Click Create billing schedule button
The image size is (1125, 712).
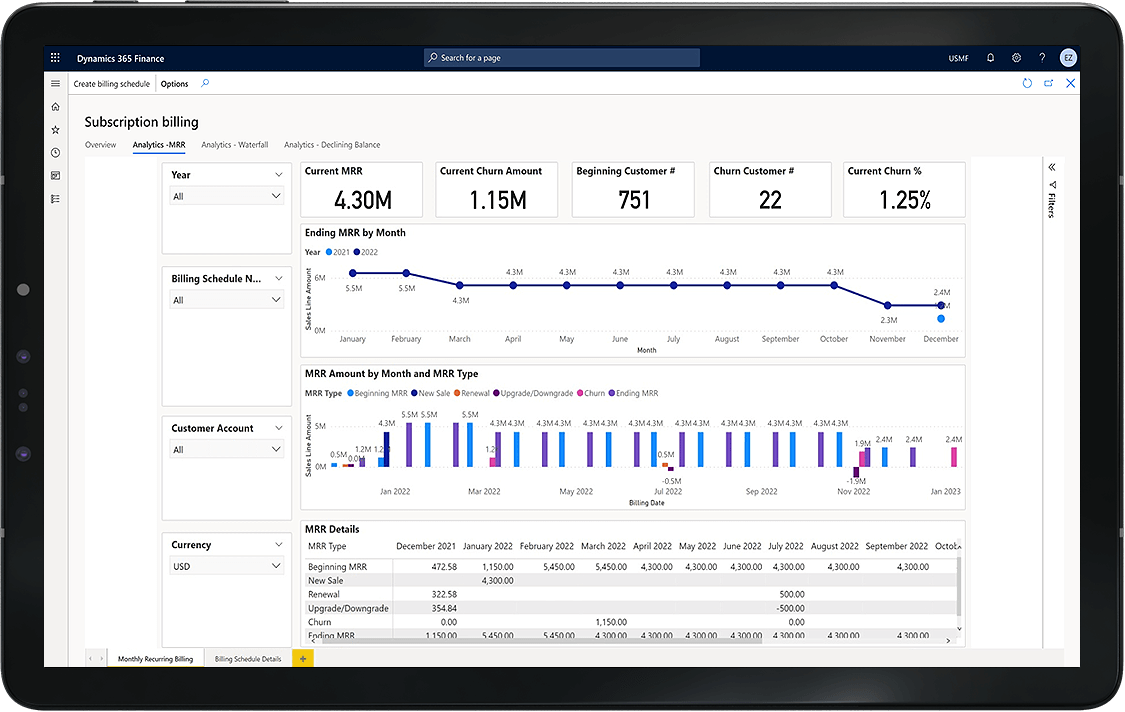tap(112, 84)
